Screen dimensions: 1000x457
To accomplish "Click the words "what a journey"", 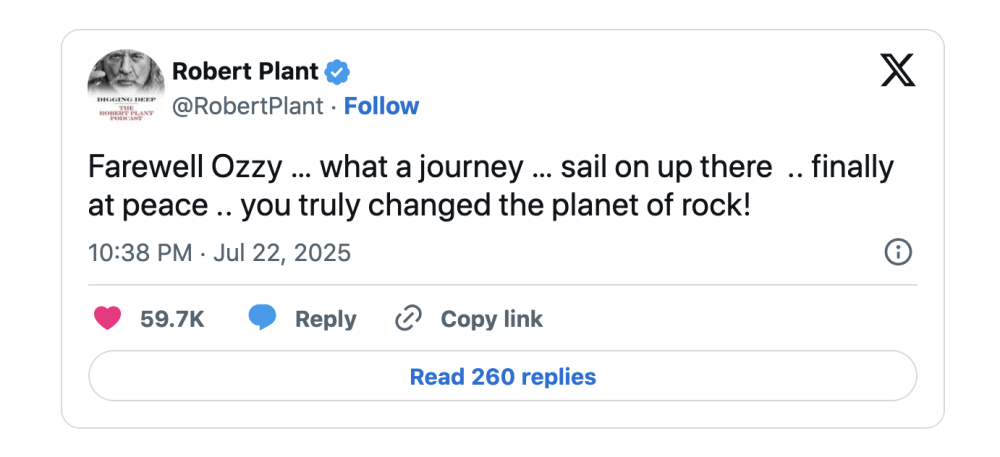I will point(421,166).
